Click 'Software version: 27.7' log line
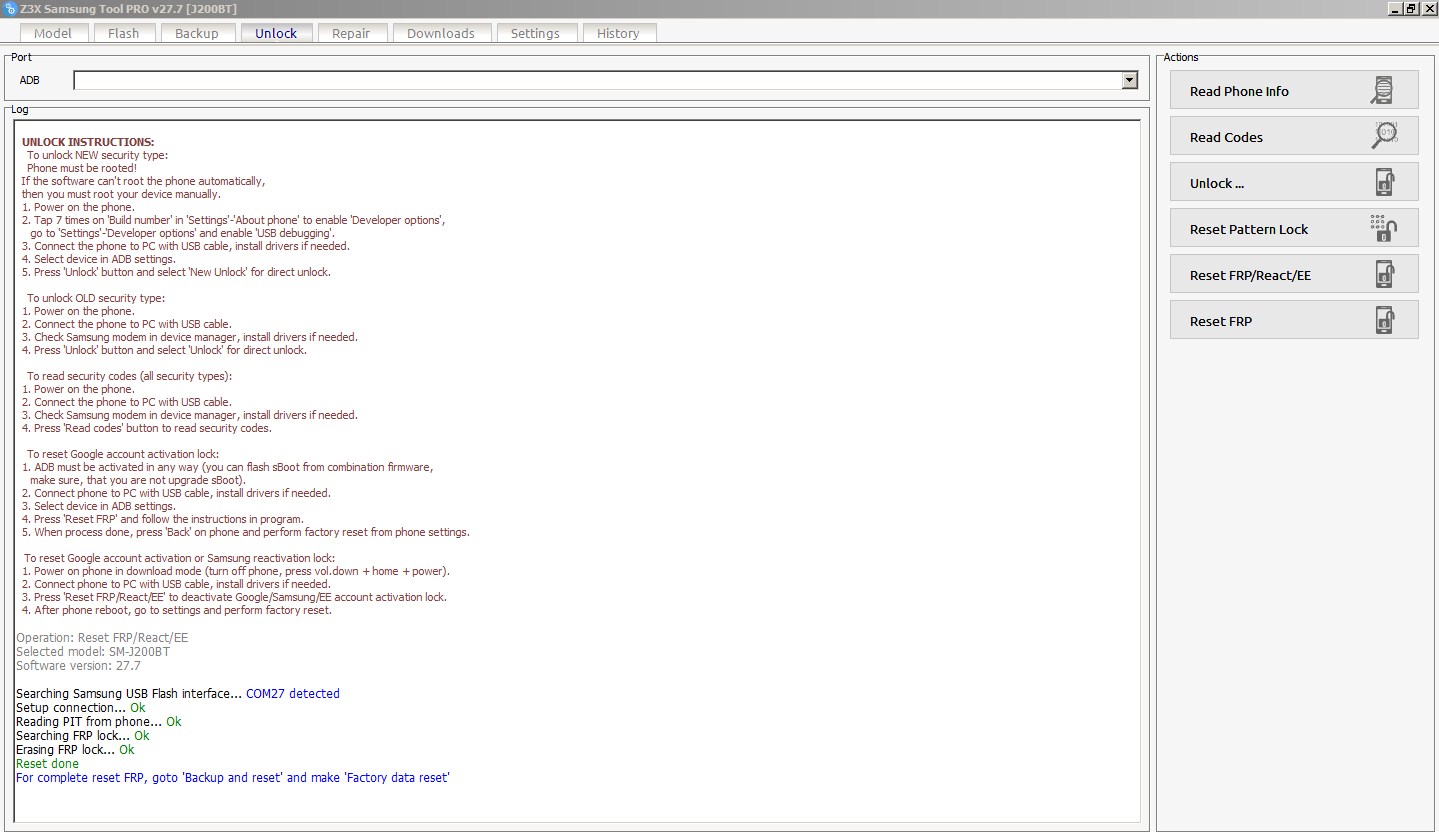The height and width of the screenshot is (832, 1439). (x=78, y=665)
